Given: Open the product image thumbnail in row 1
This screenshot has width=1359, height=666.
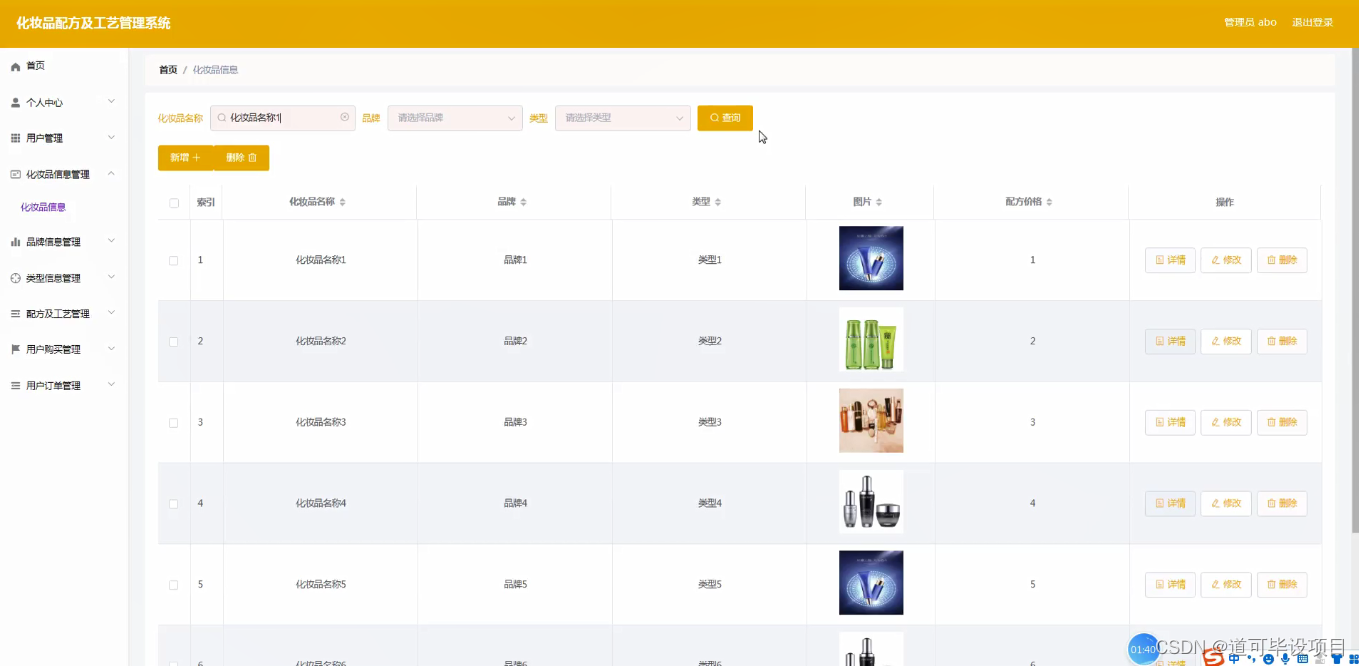Looking at the screenshot, I should pos(871,258).
